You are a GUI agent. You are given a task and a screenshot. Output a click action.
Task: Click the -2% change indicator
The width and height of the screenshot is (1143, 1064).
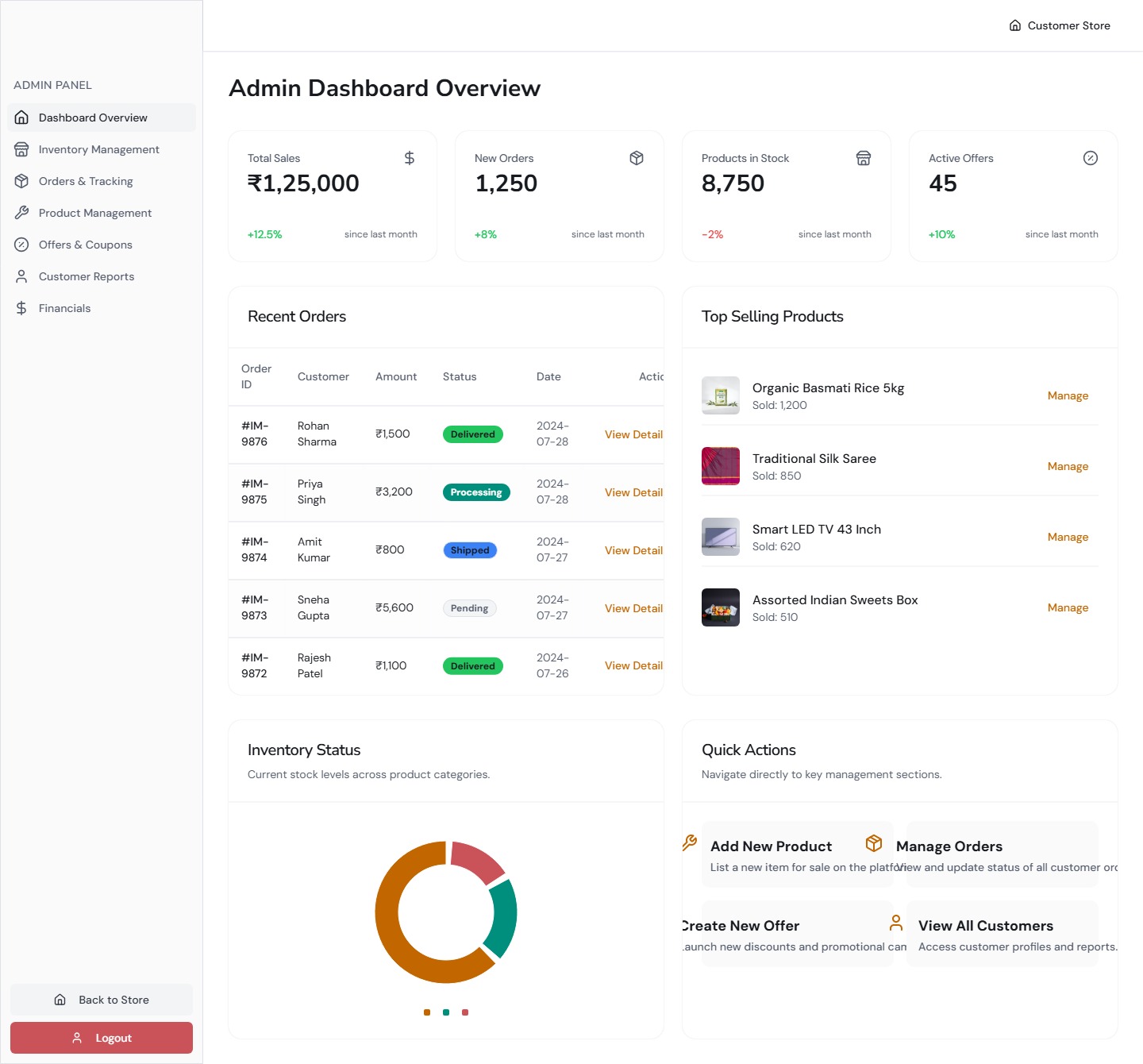pos(712,234)
